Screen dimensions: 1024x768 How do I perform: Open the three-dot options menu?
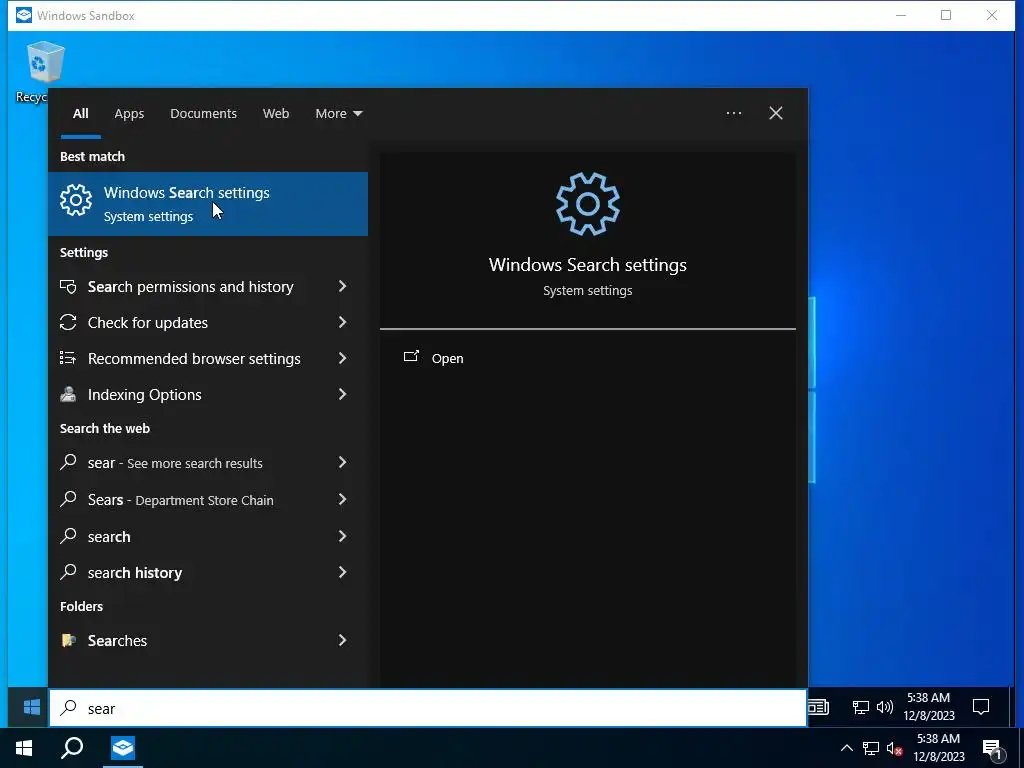click(733, 113)
